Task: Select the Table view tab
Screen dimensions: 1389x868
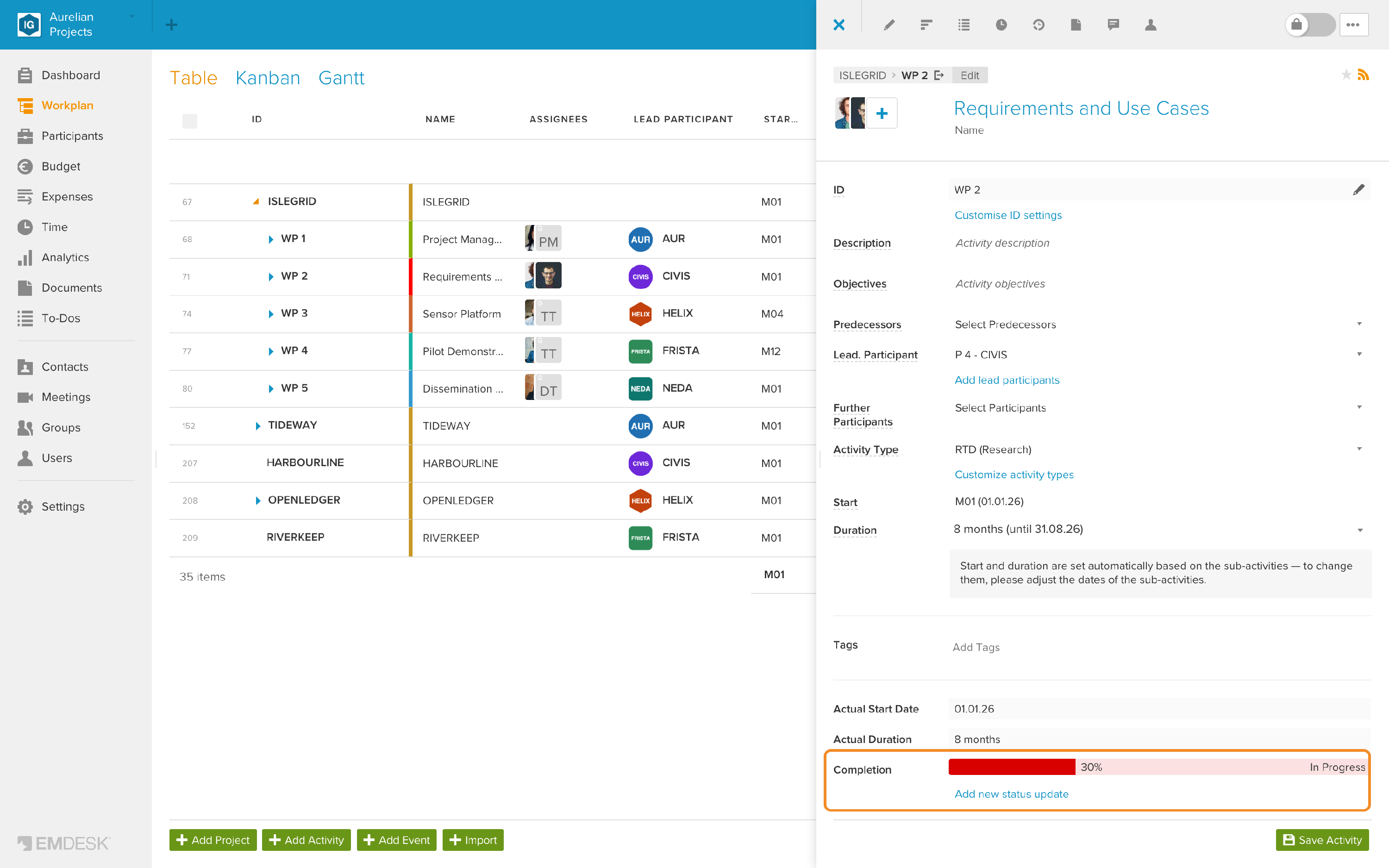Action: 194,77
